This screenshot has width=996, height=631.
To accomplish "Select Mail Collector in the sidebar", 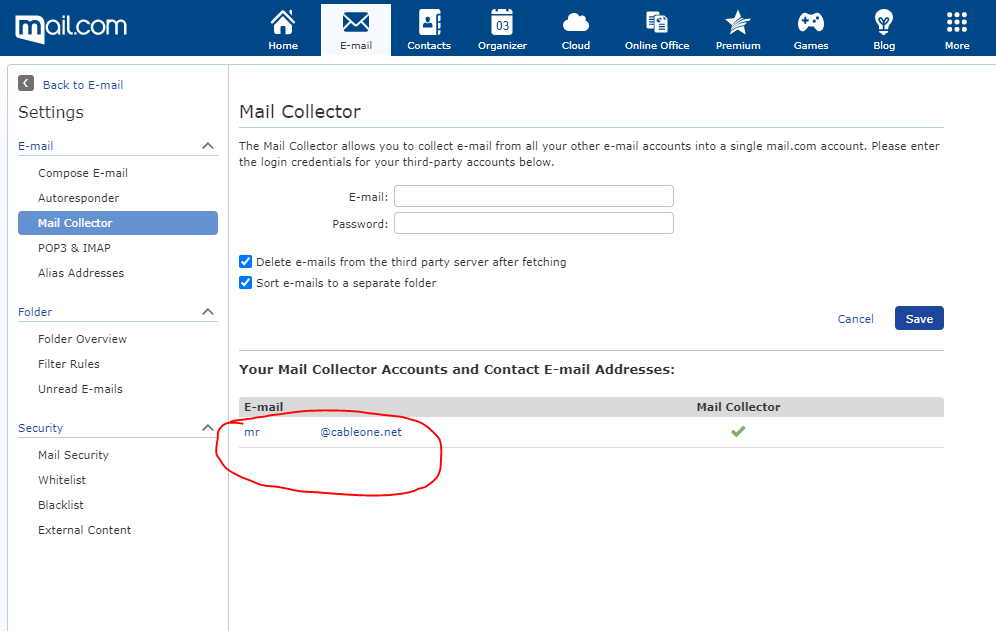I will click(x=118, y=223).
